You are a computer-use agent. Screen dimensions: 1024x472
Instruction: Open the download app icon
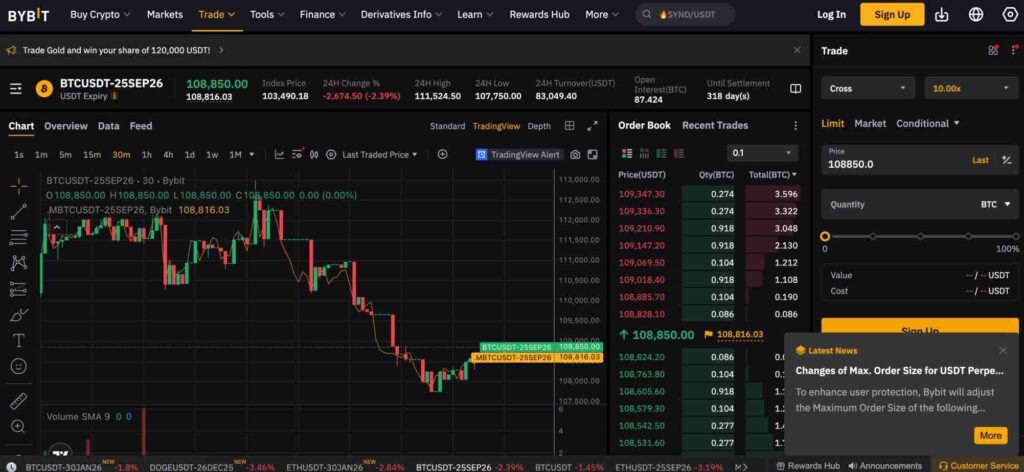(x=942, y=14)
